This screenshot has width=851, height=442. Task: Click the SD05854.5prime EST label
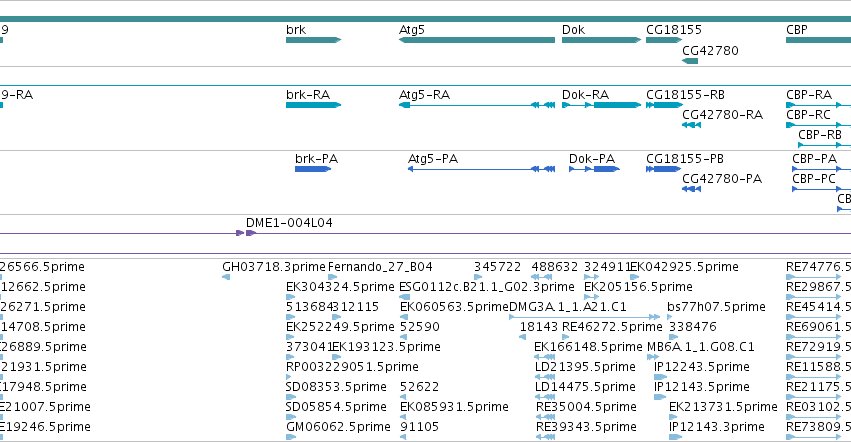pos(336,407)
